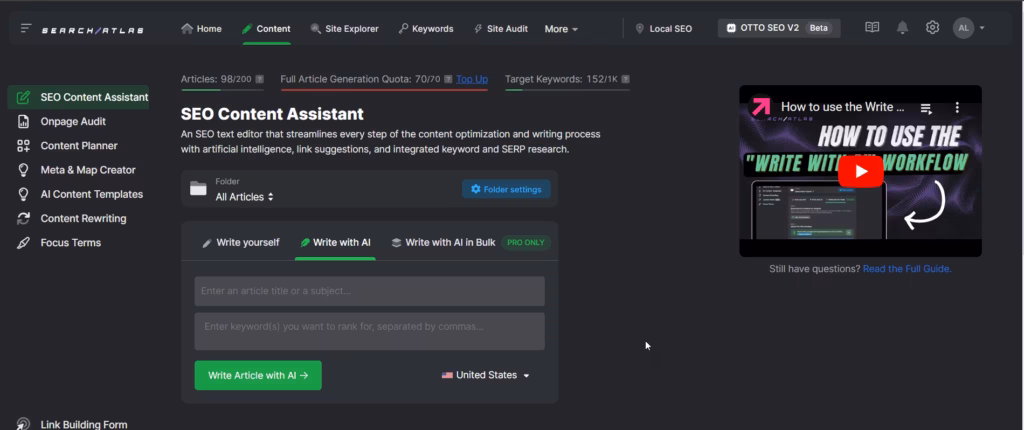Select Write with AI in Bulk tab
This screenshot has height=430, width=1024.
pyautogui.click(x=444, y=242)
